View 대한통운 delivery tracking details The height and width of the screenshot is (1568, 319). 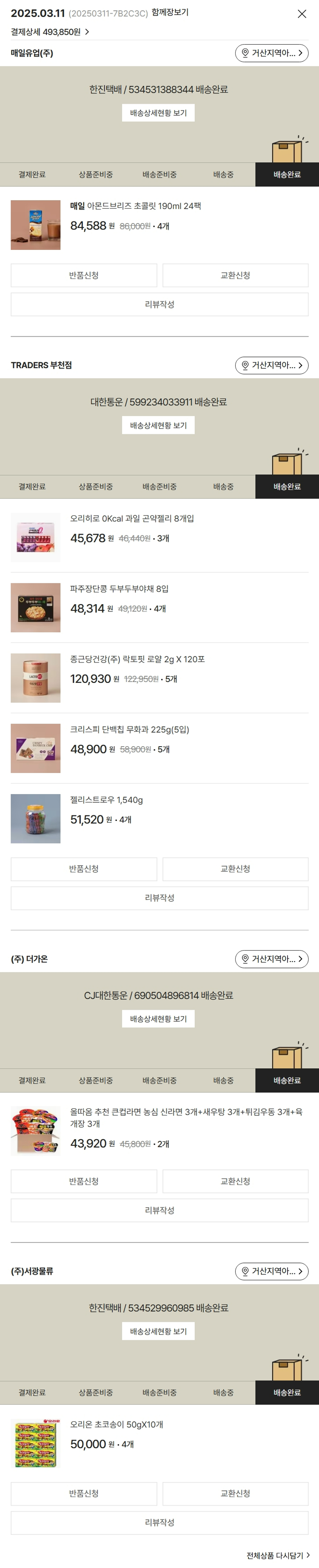coord(158,425)
